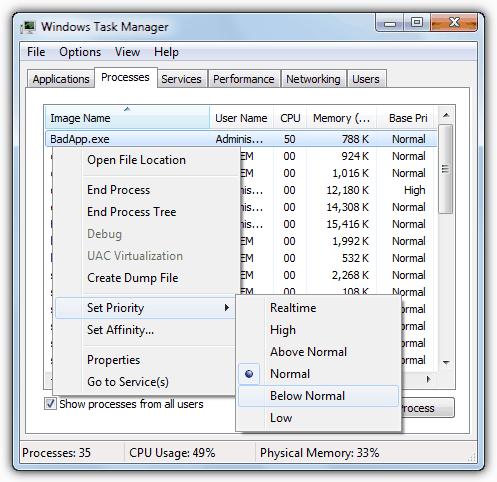Viewport: 497px width, 482px height.
Task: Click the High base priority cell
Action: point(414,190)
